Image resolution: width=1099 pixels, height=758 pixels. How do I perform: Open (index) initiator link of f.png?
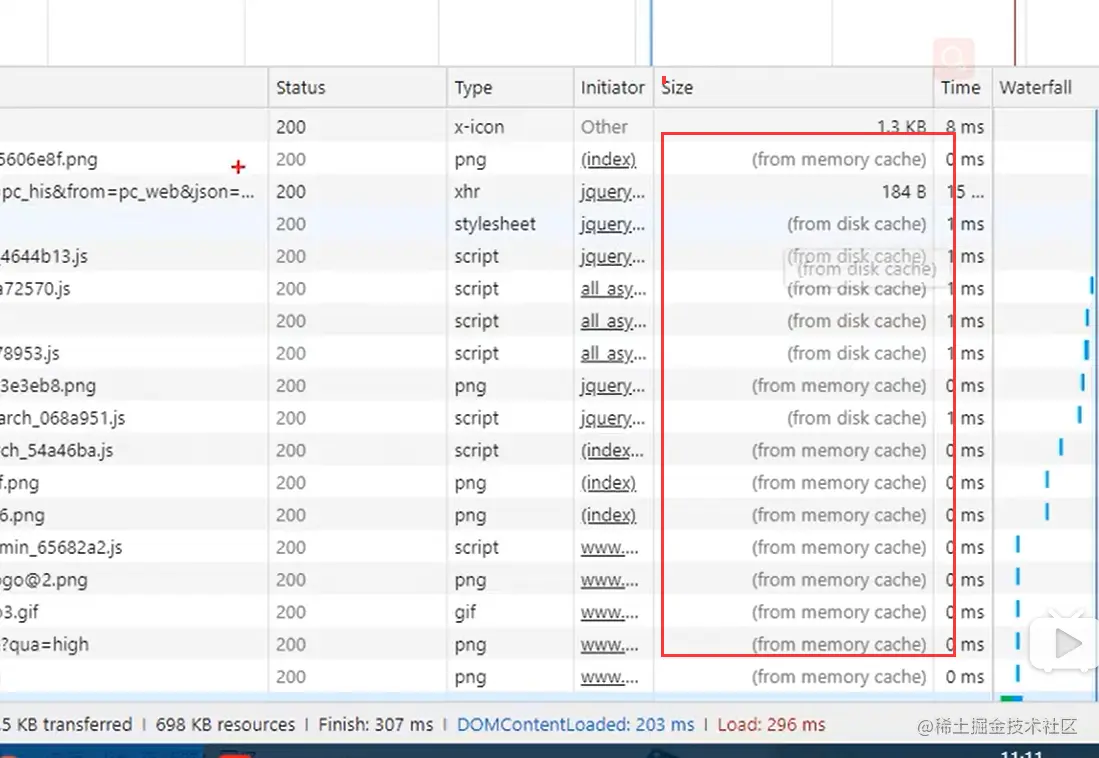[x=608, y=482]
